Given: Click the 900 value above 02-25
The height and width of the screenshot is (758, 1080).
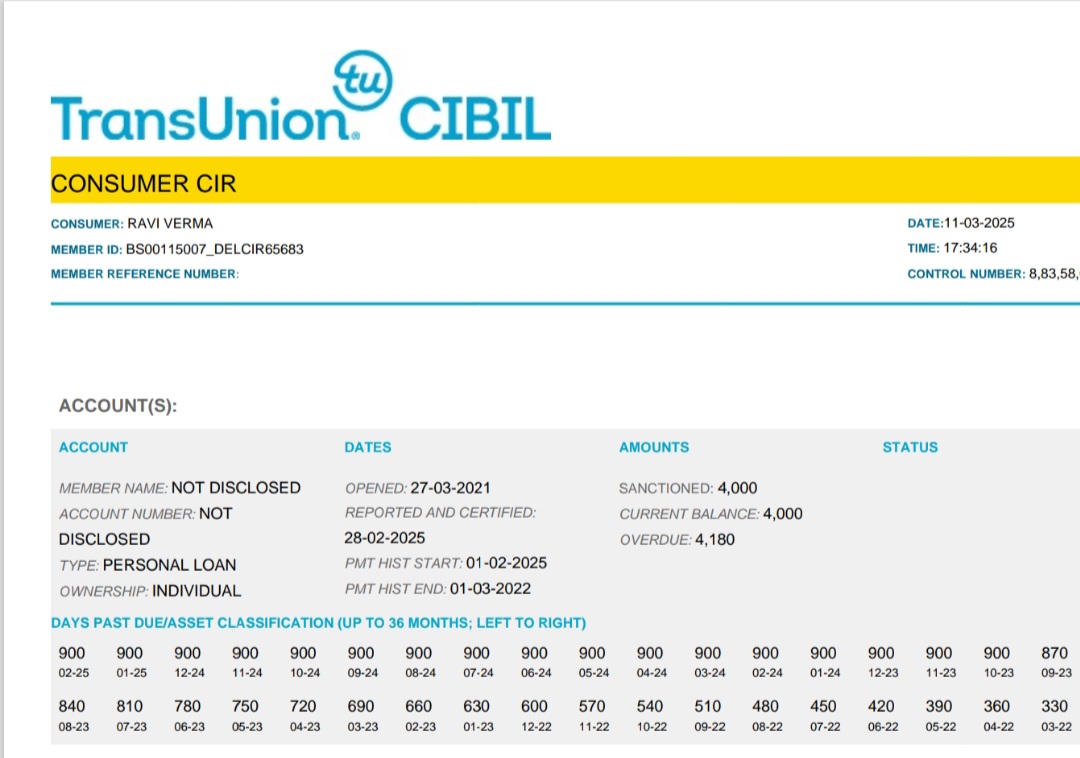Looking at the screenshot, I should click(x=72, y=653).
